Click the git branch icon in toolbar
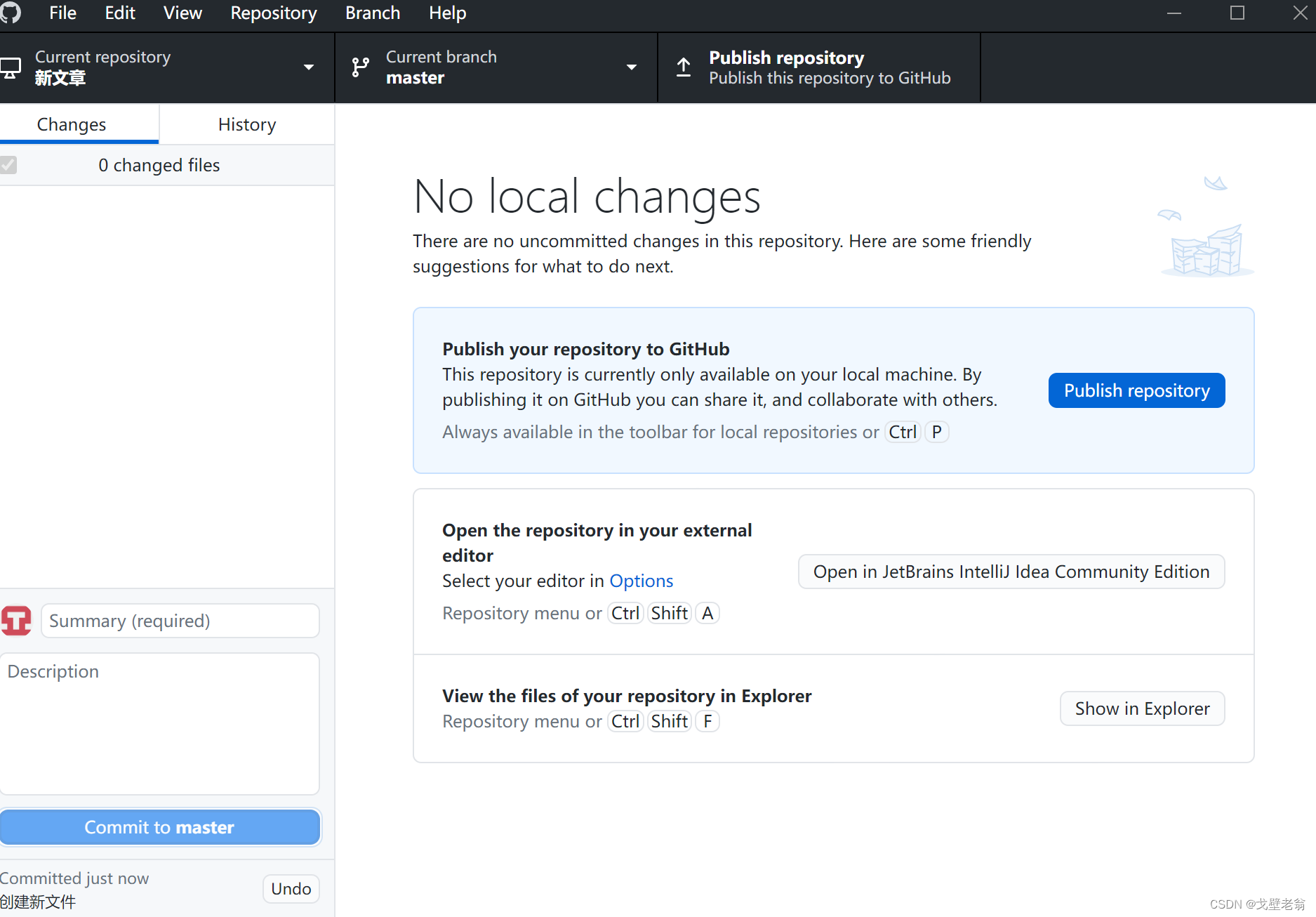 tap(360, 67)
